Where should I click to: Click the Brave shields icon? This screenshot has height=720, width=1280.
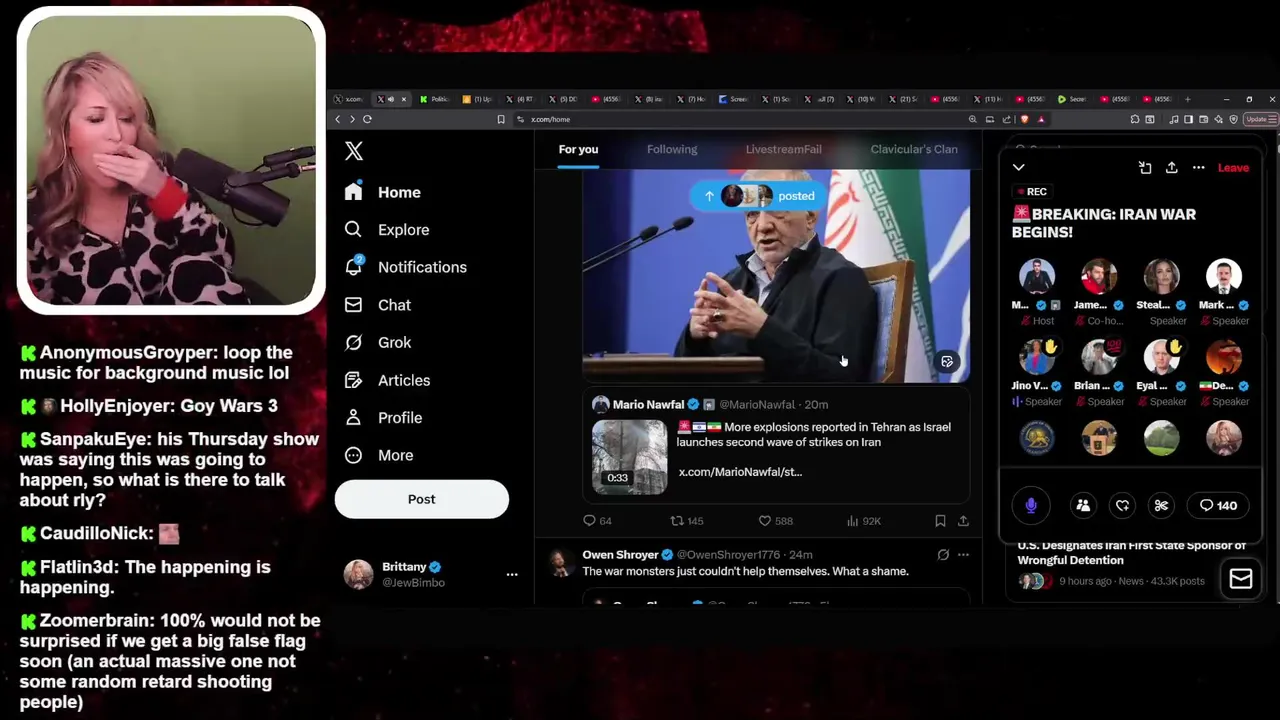coord(1025,119)
